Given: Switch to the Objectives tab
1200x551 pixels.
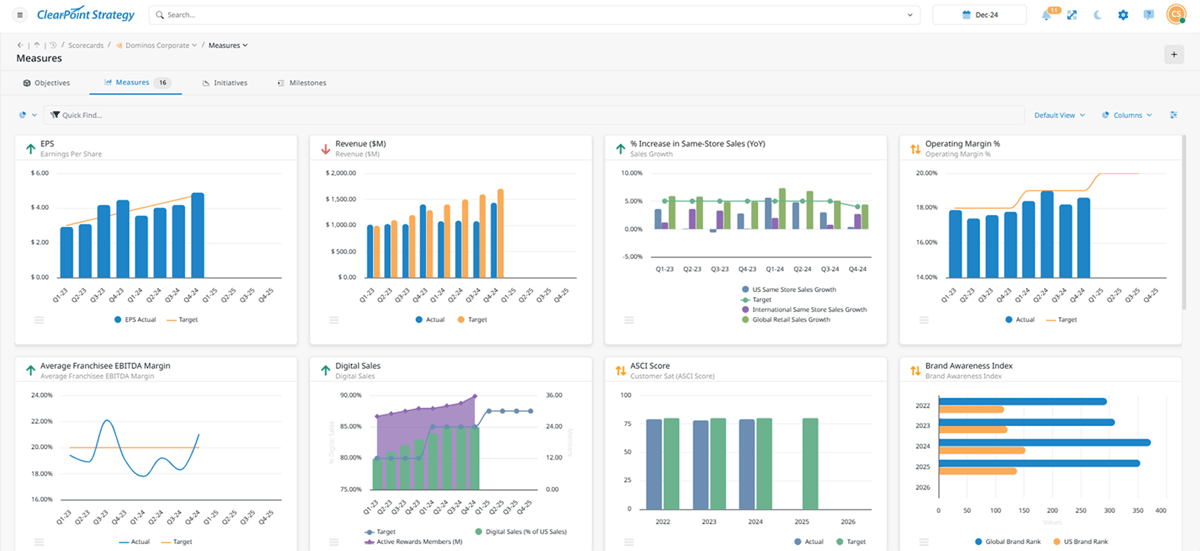Looking at the screenshot, I should (46, 83).
